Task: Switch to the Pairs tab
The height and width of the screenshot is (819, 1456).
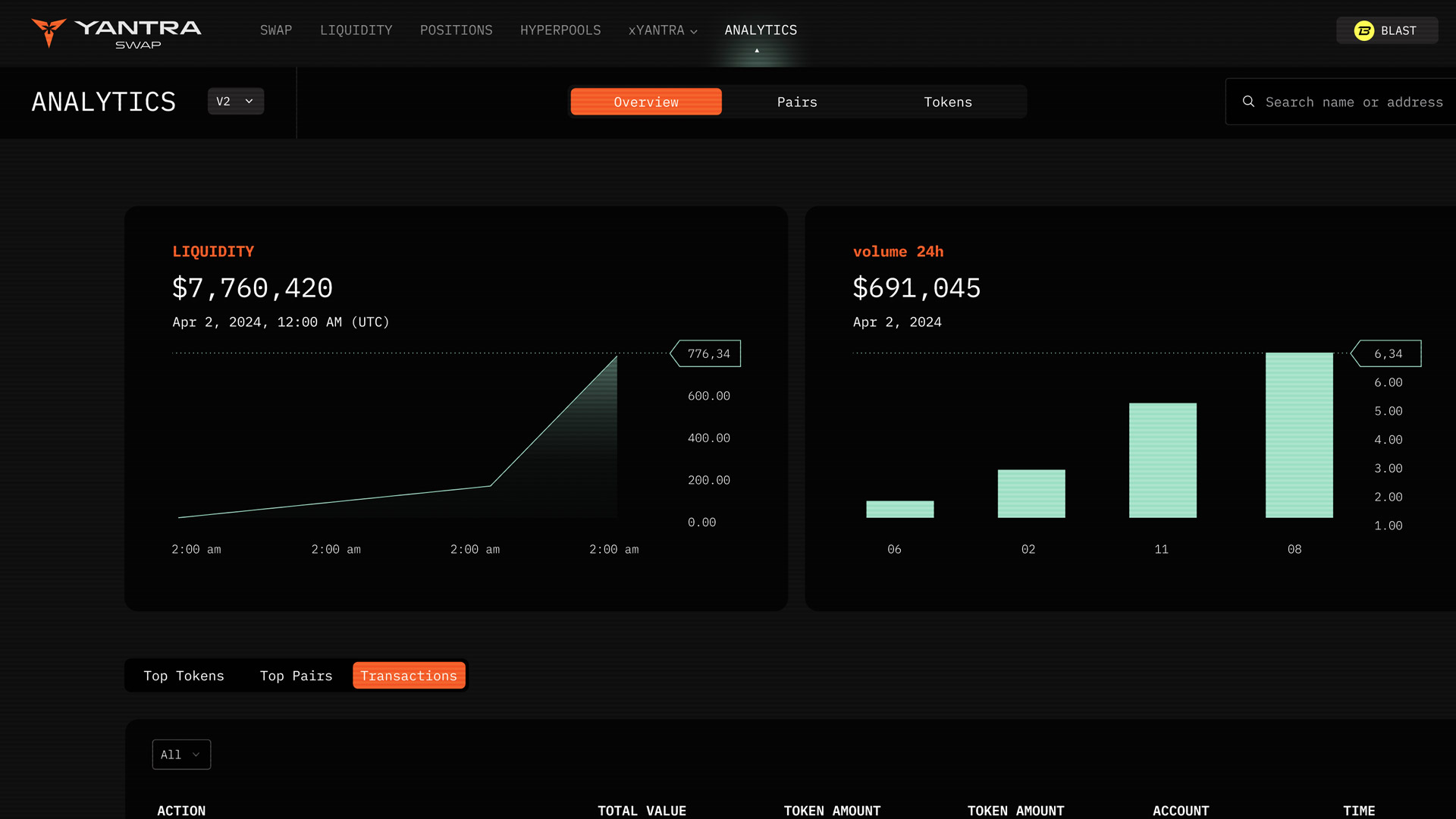Action: pos(797,102)
